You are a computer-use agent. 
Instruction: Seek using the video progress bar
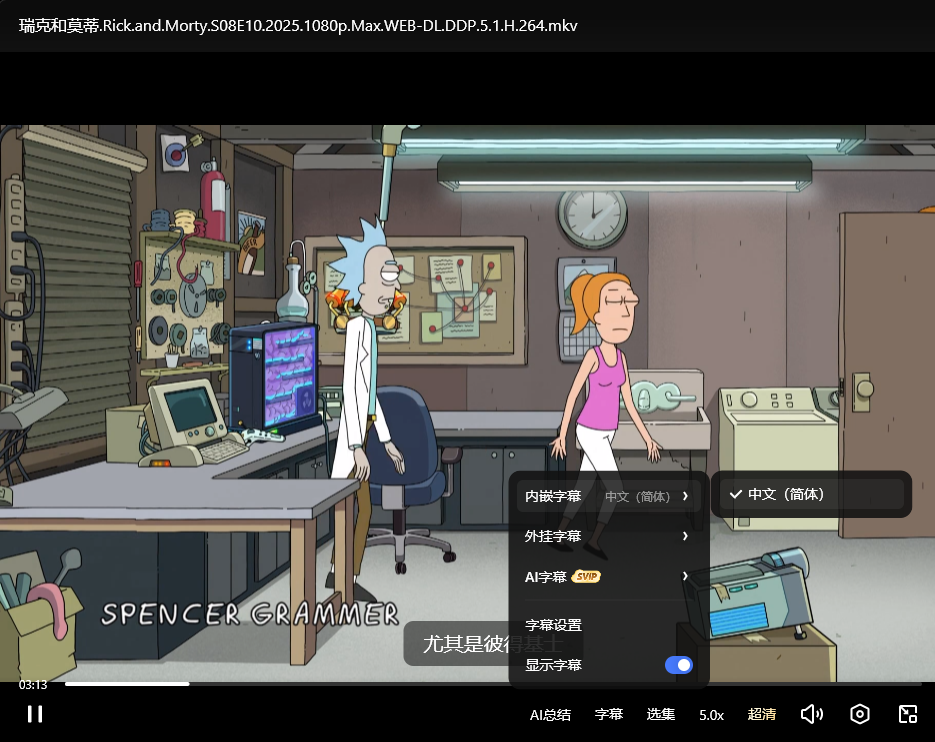(493, 684)
